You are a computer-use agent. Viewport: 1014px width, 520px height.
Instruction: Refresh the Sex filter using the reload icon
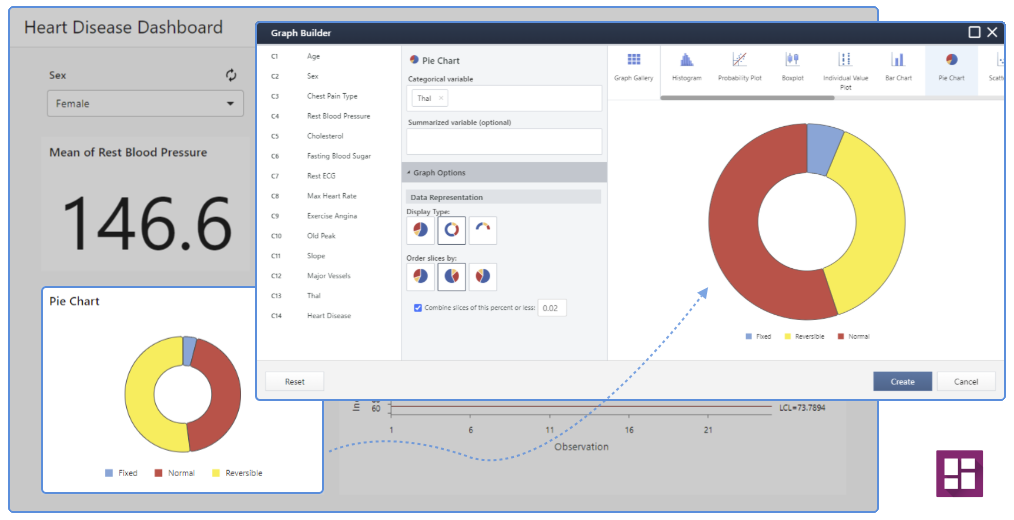coord(232,75)
